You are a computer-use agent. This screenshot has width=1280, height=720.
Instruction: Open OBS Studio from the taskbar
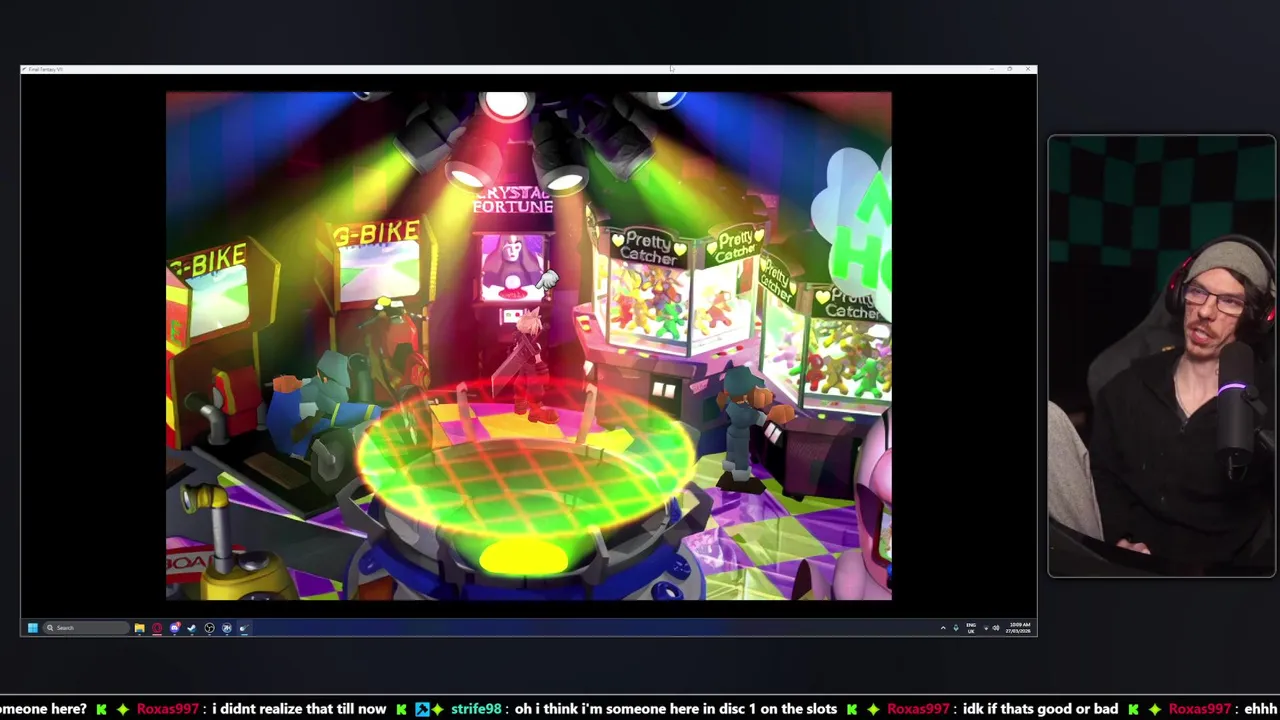tap(210, 628)
